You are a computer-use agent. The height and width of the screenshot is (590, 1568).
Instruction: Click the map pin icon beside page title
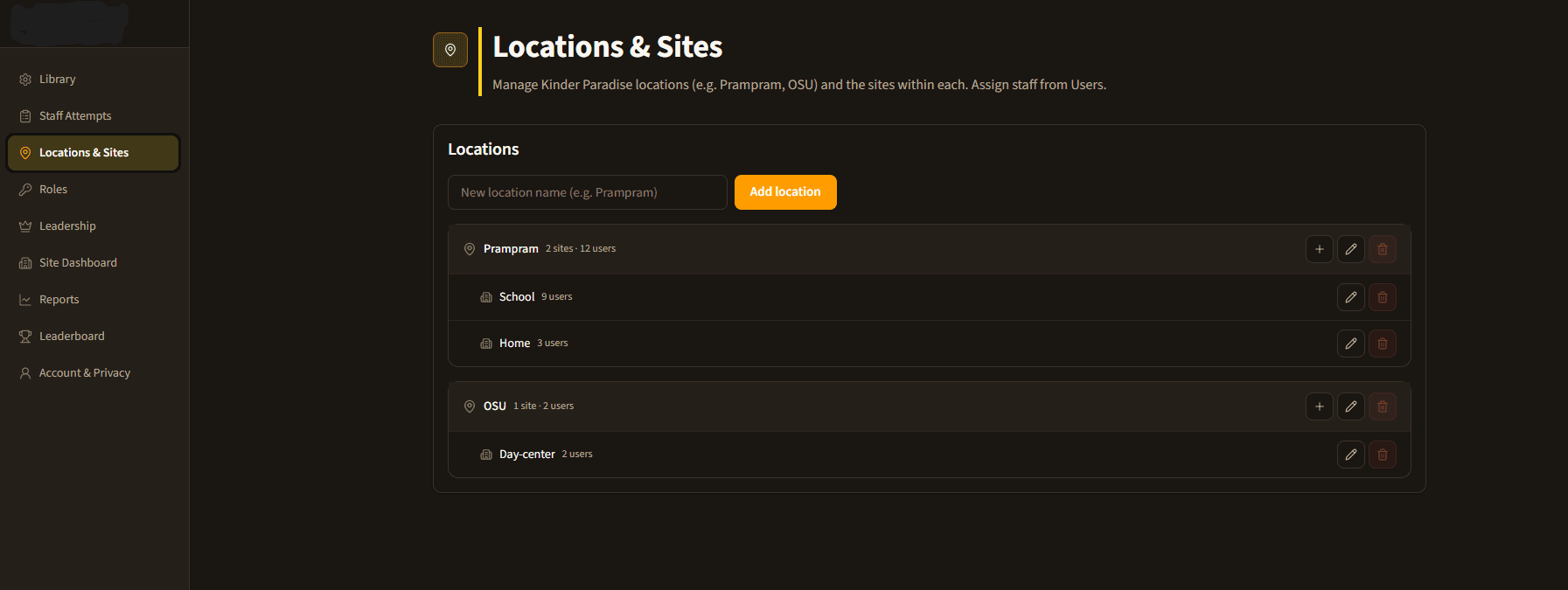[450, 50]
